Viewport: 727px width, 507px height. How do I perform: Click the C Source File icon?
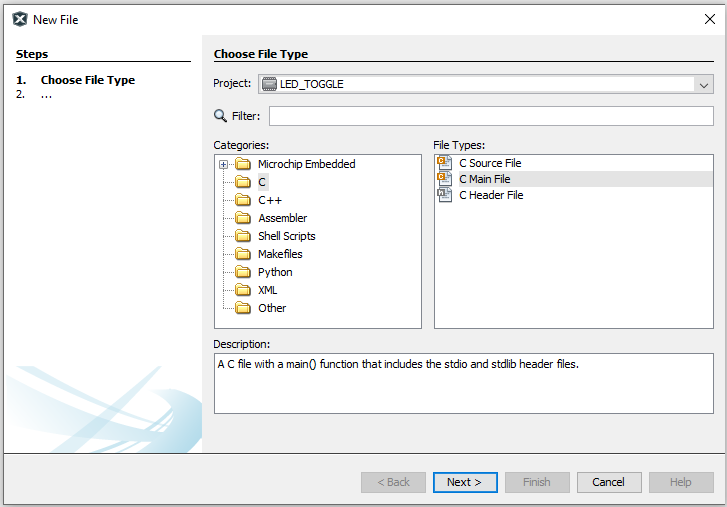coord(445,163)
